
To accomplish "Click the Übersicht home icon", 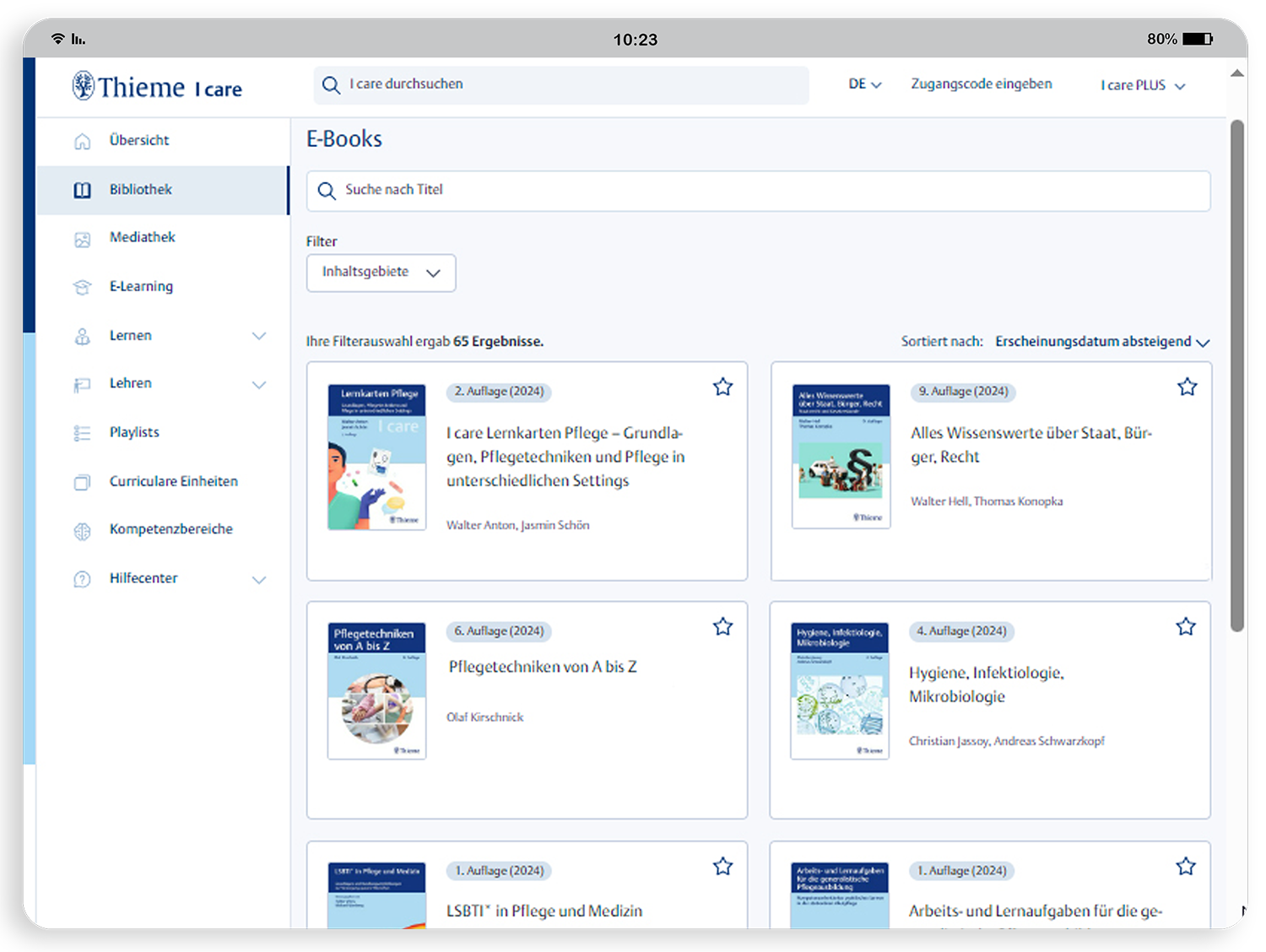I will tap(82, 141).
